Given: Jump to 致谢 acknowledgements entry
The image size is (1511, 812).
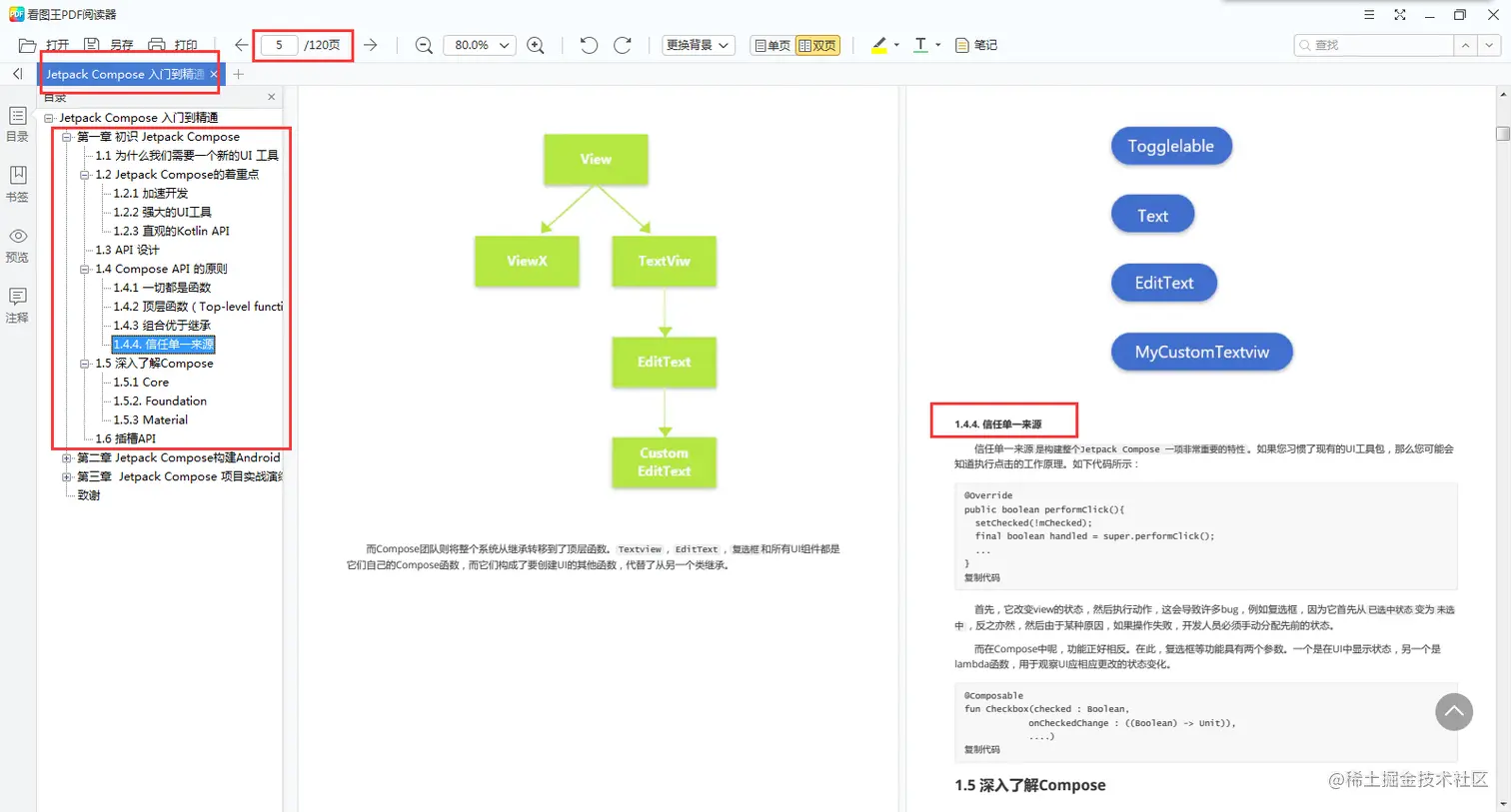Looking at the screenshot, I should click(x=89, y=495).
